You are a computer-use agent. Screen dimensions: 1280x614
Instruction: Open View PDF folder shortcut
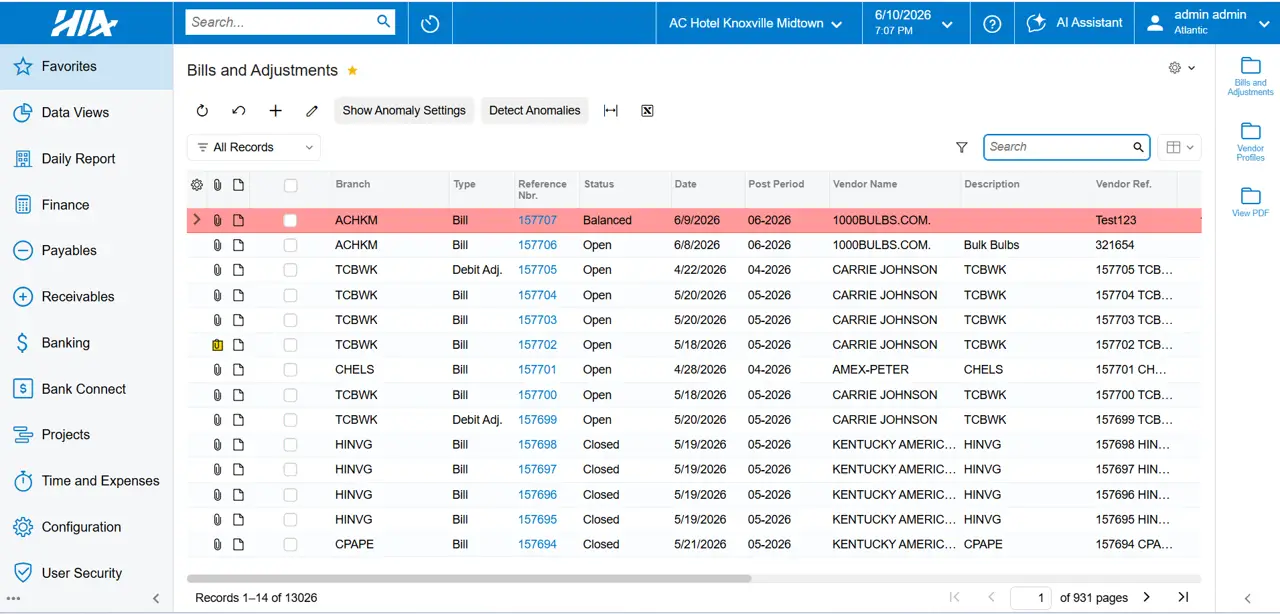[x=1250, y=200]
